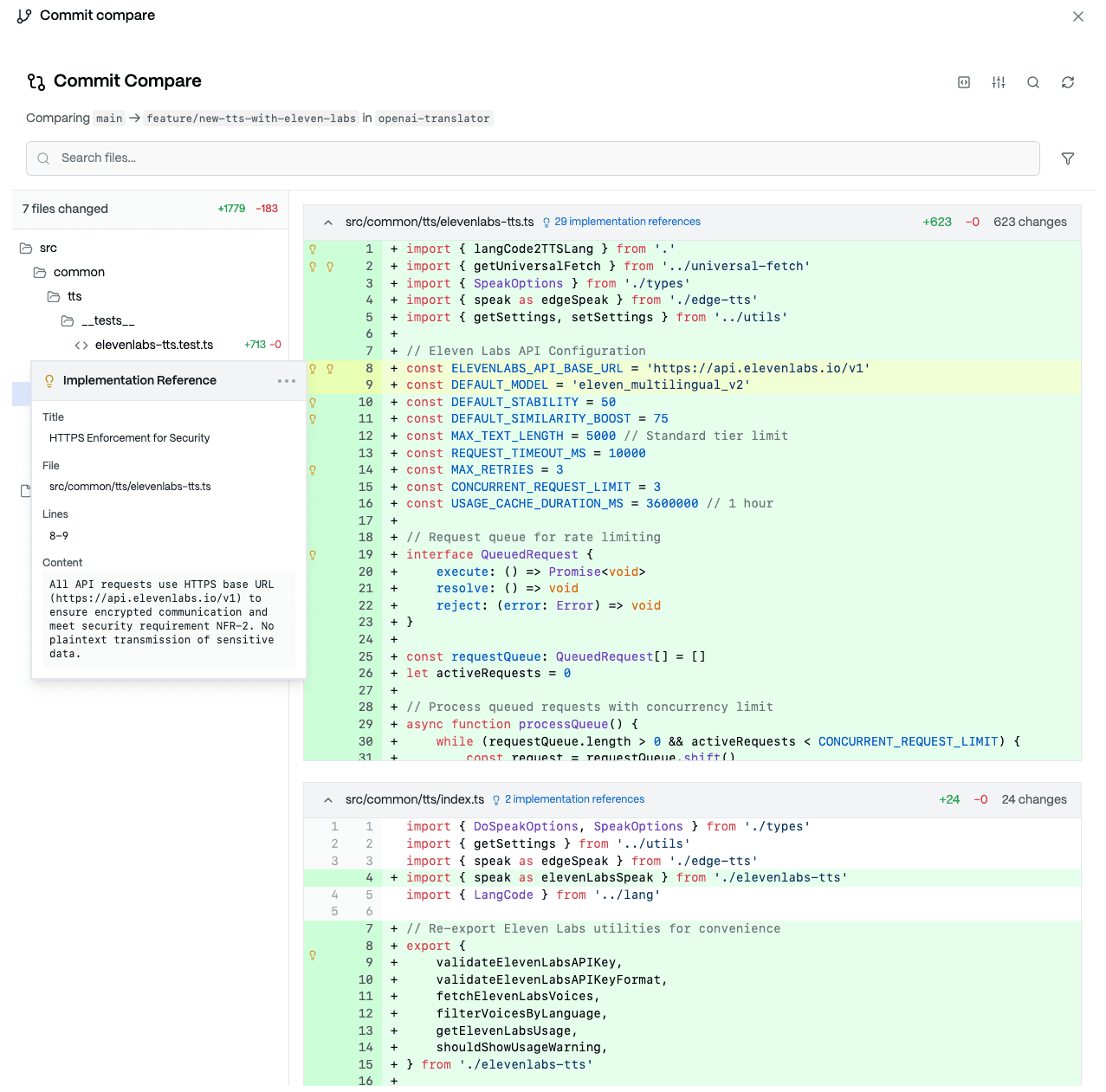This screenshot has width=1106, height=1092.
Task: Click the 623 changes label
Action: (x=1030, y=223)
